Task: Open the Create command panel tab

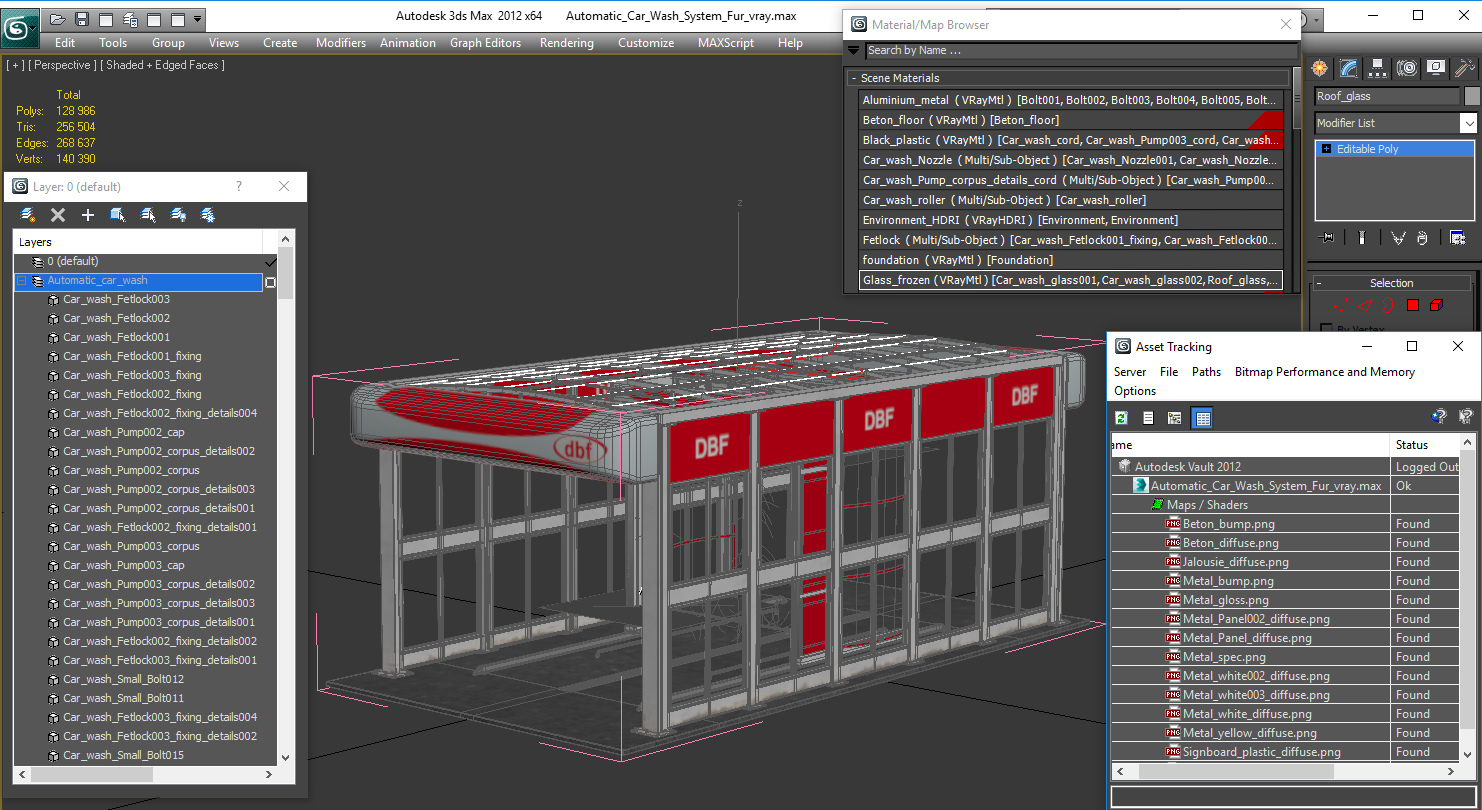Action: point(1320,68)
